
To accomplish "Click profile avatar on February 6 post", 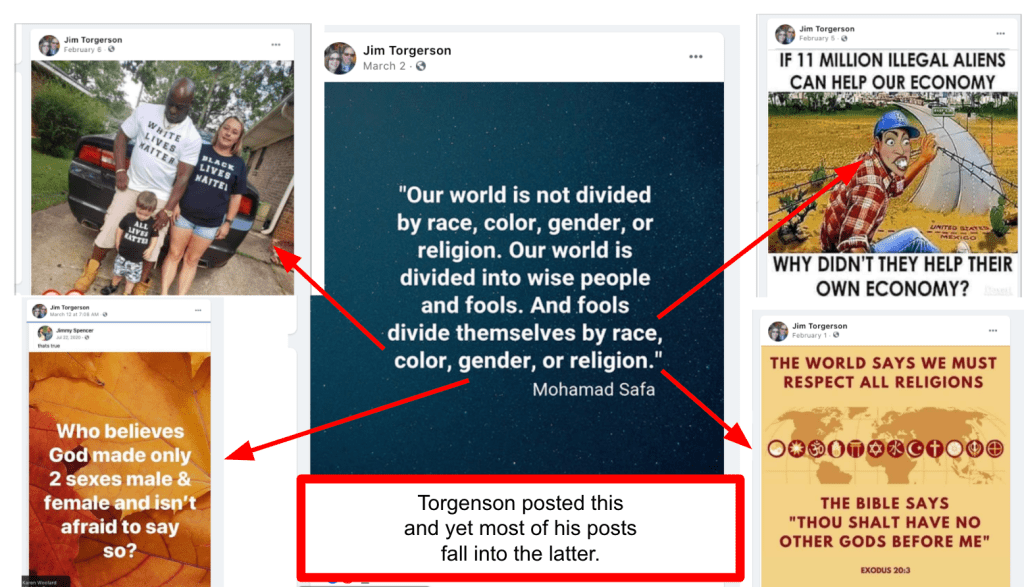I will (49, 45).
